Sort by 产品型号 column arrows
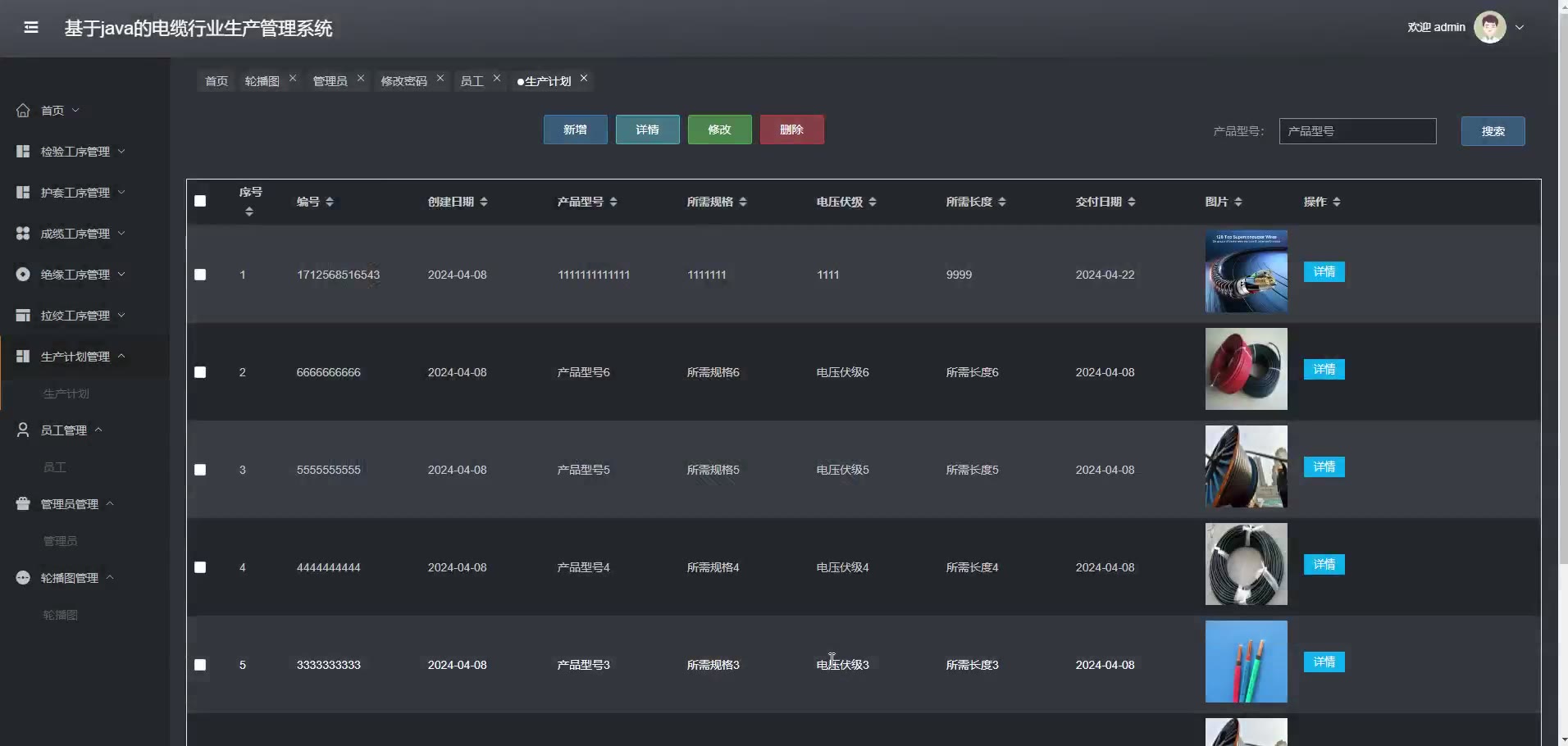Image resolution: width=1568 pixels, height=746 pixels. coord(613,202)
